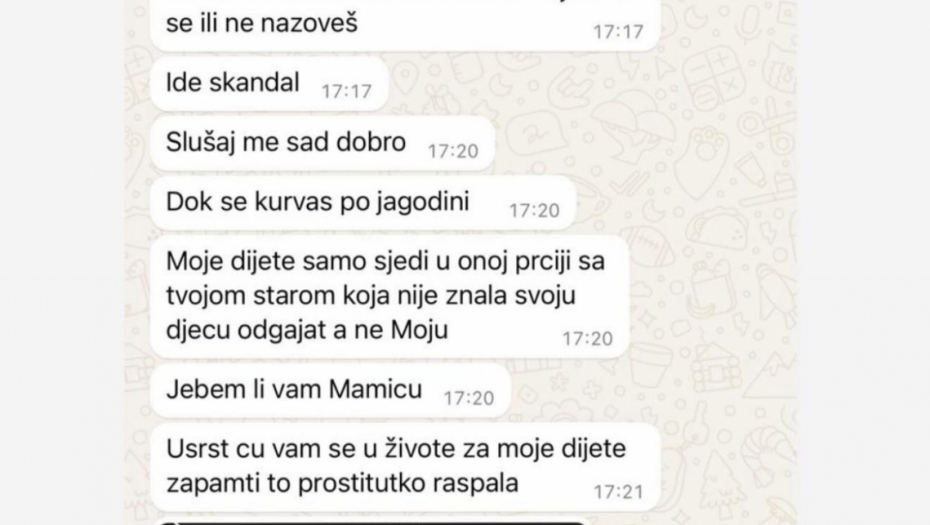Select the partial 'se ili ne nazoveš' message
930x525 pixels.
(406, 25)
